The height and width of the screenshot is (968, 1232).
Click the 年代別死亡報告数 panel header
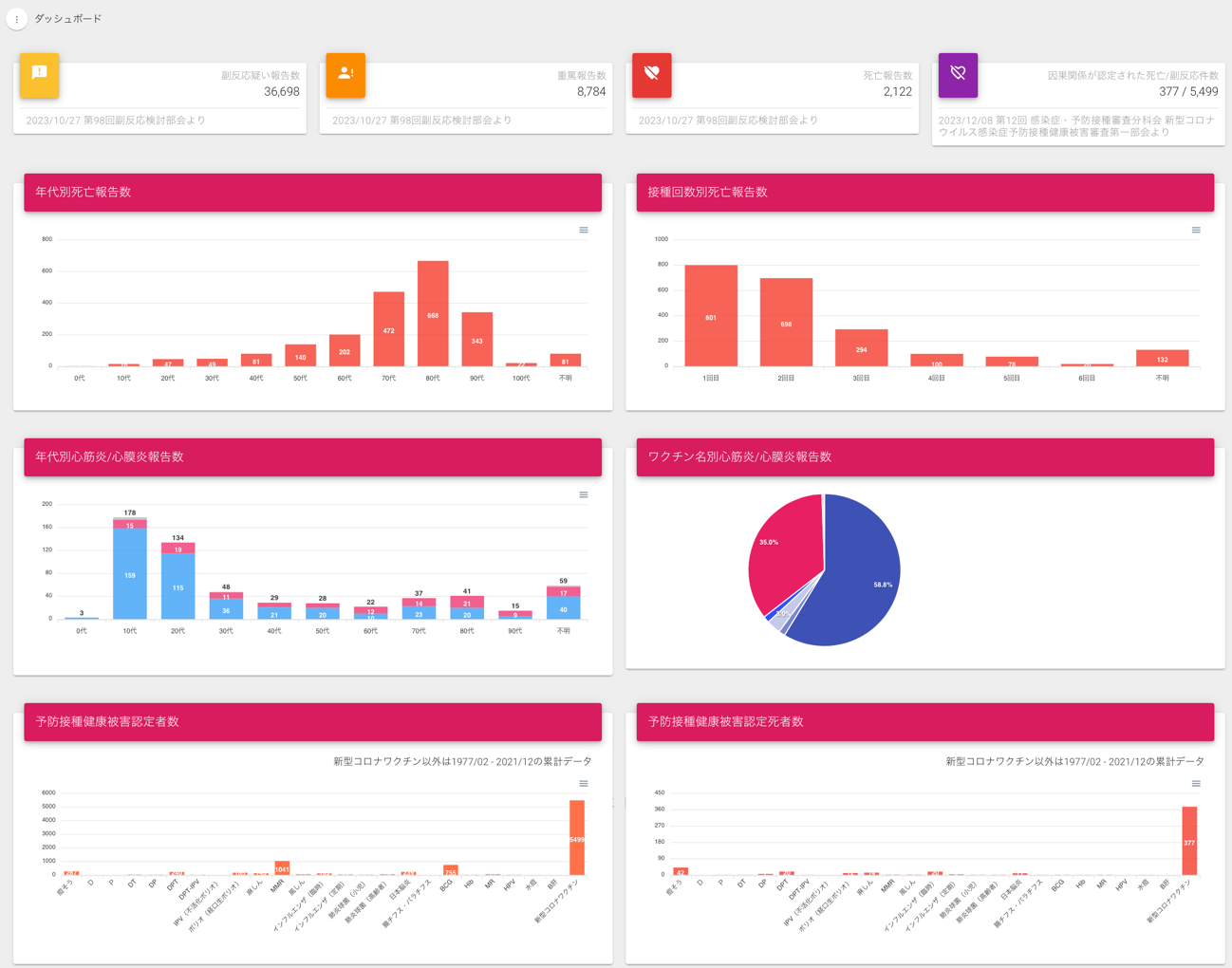pyautogui.click(x=313, y=193)
